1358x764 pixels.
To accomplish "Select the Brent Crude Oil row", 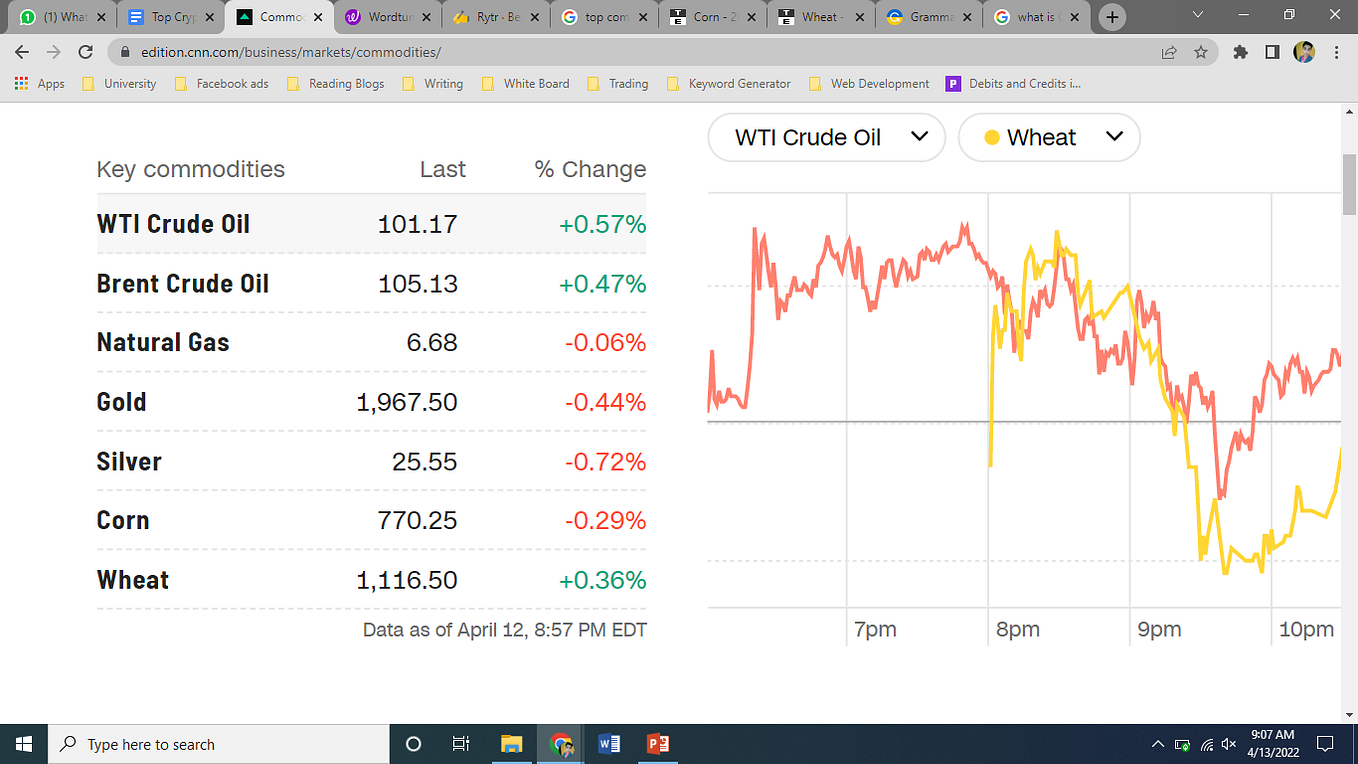I will pyautogui.click(x=371, y=284).
